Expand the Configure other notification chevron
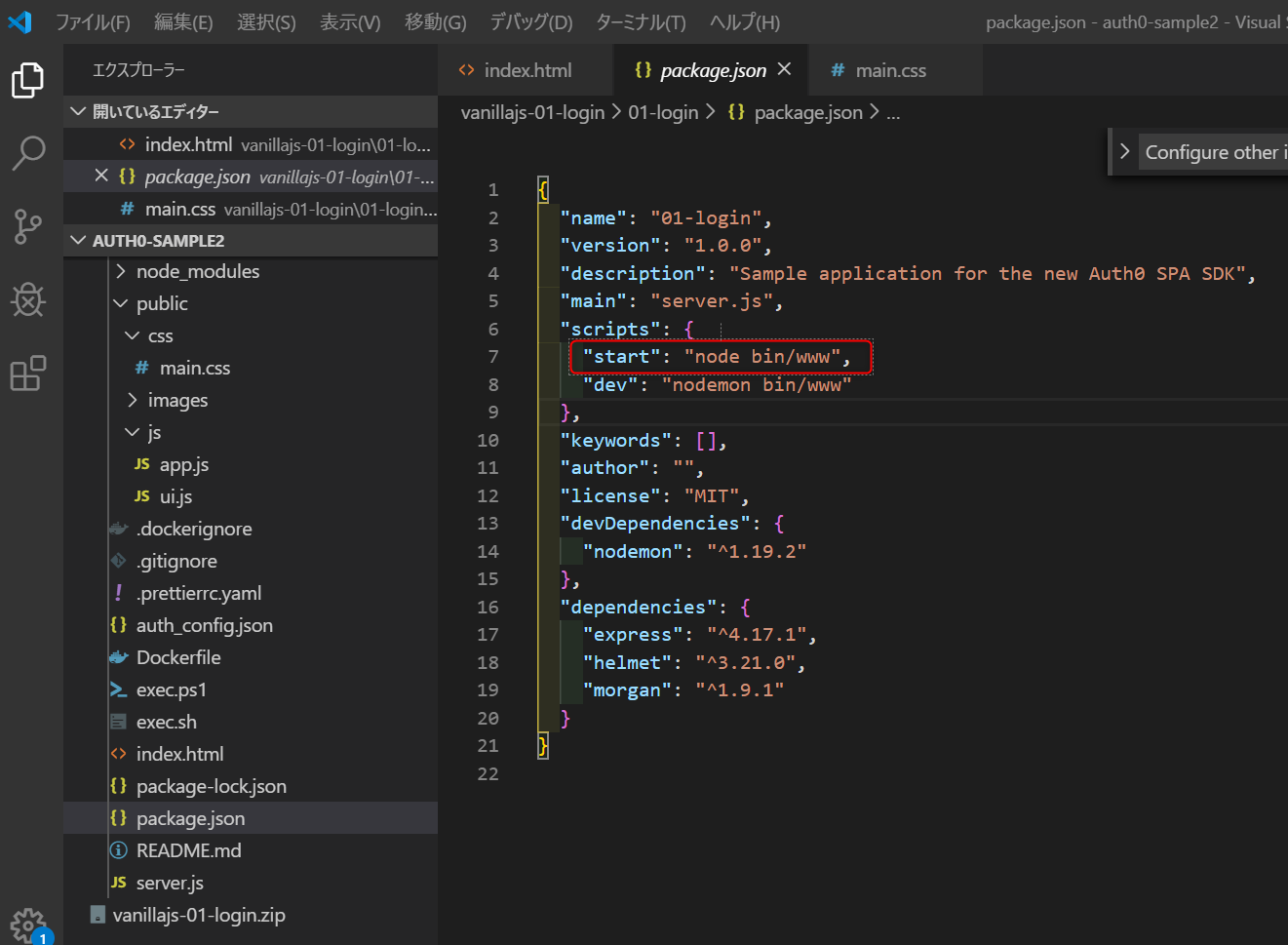The image size is (1288, 945). [1124, 152]
